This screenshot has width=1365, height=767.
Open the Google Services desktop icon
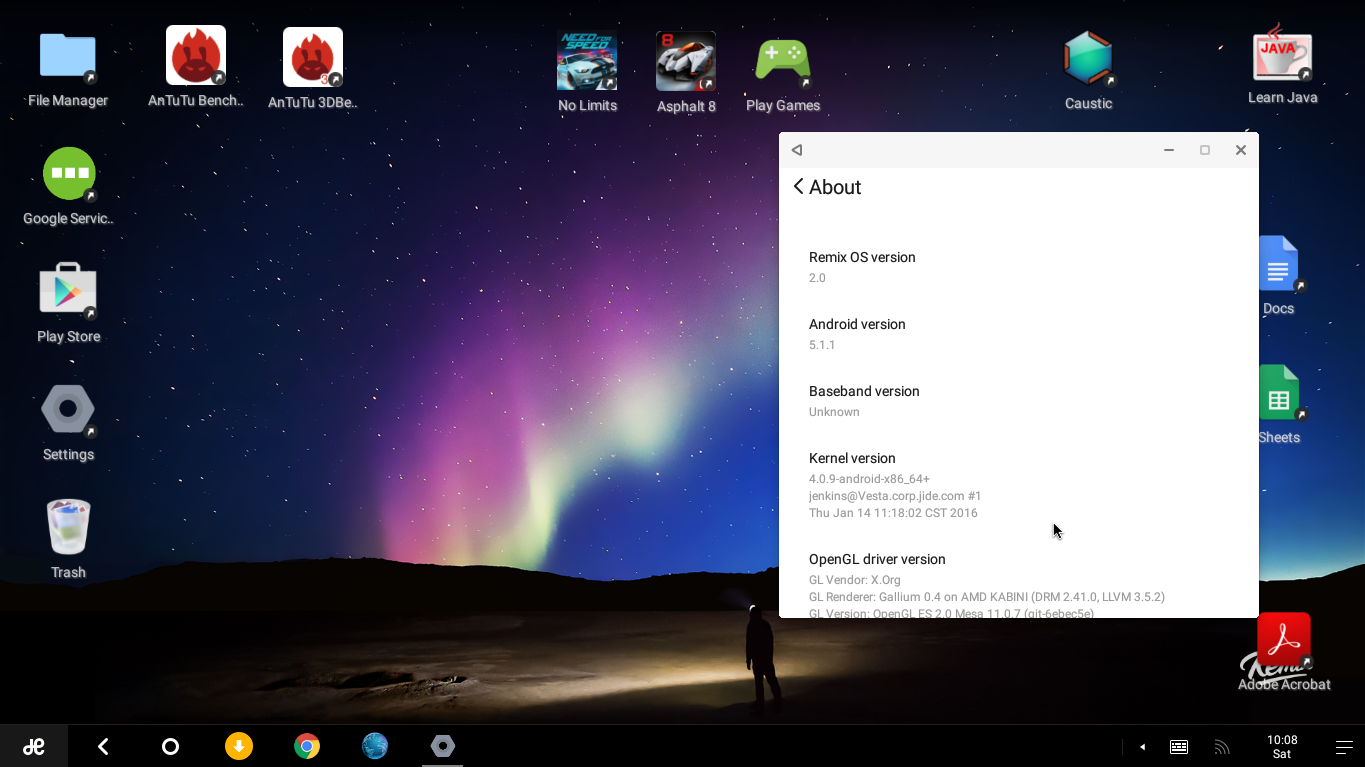[69, 174]
